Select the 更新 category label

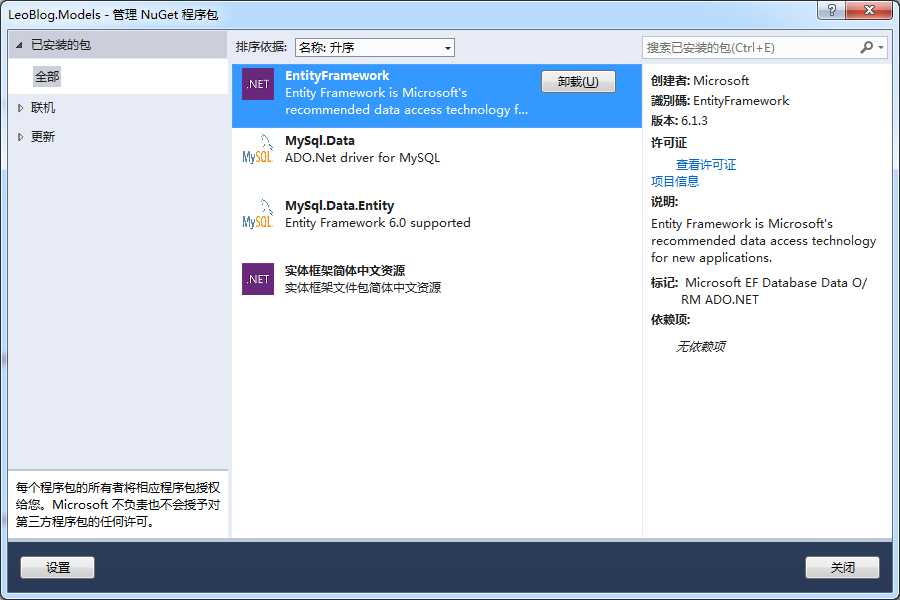(x=43, y=137)
